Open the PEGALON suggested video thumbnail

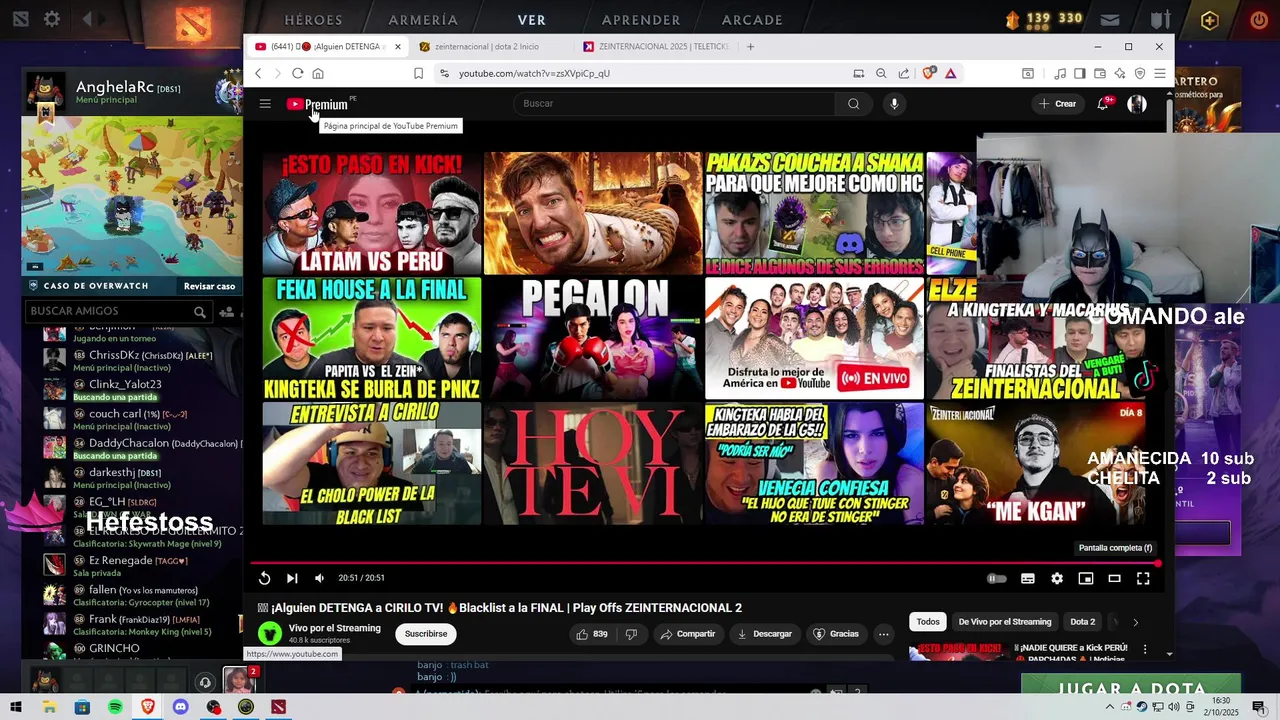coord(593,339)
